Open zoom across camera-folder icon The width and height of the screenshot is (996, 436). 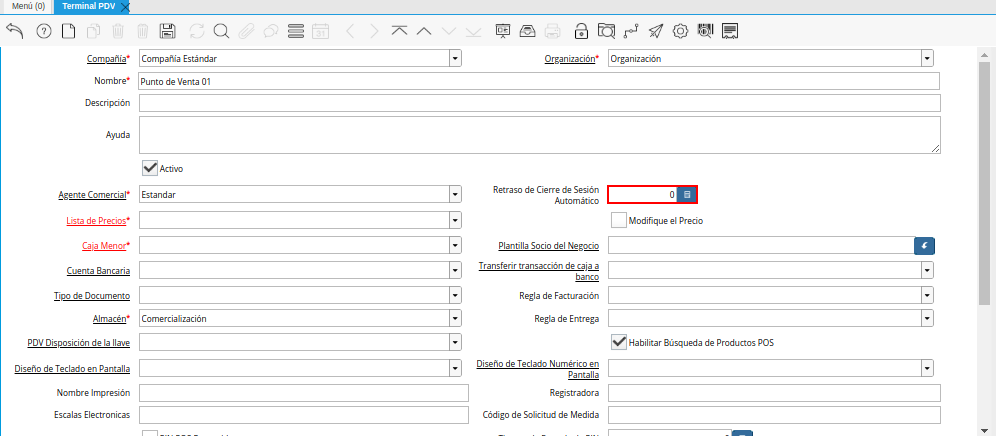pyautogui.click(x=606, y=31)
